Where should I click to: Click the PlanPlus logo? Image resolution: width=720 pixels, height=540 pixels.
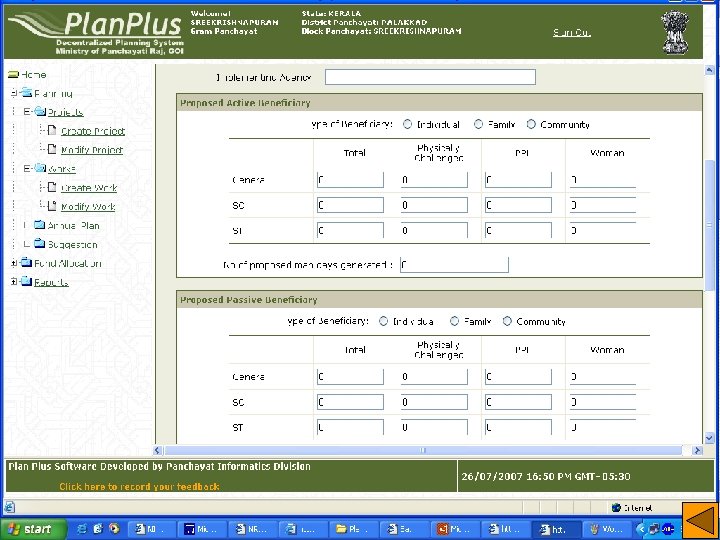(x=96, y=32)
